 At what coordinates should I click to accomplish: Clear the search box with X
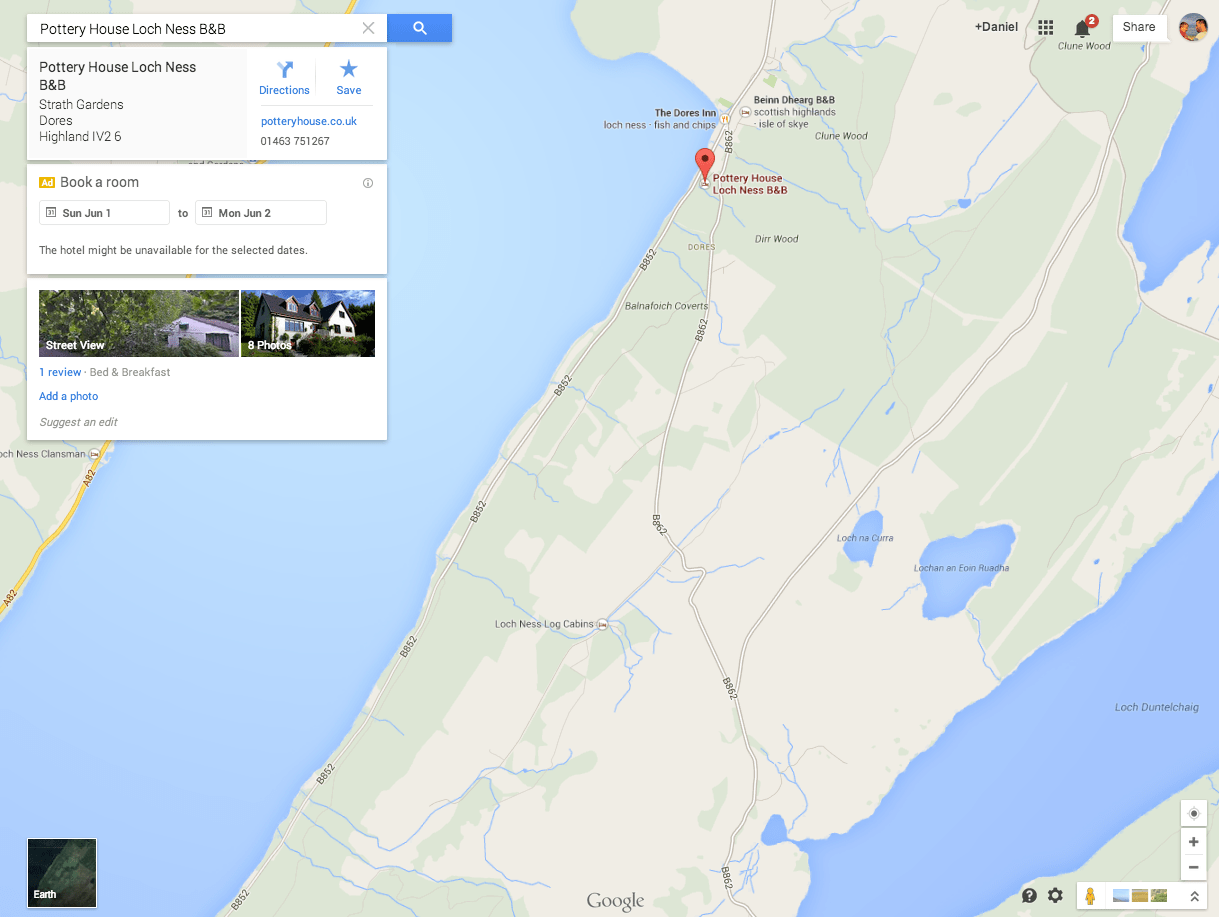pyautogui.click(x=368, y=28)
